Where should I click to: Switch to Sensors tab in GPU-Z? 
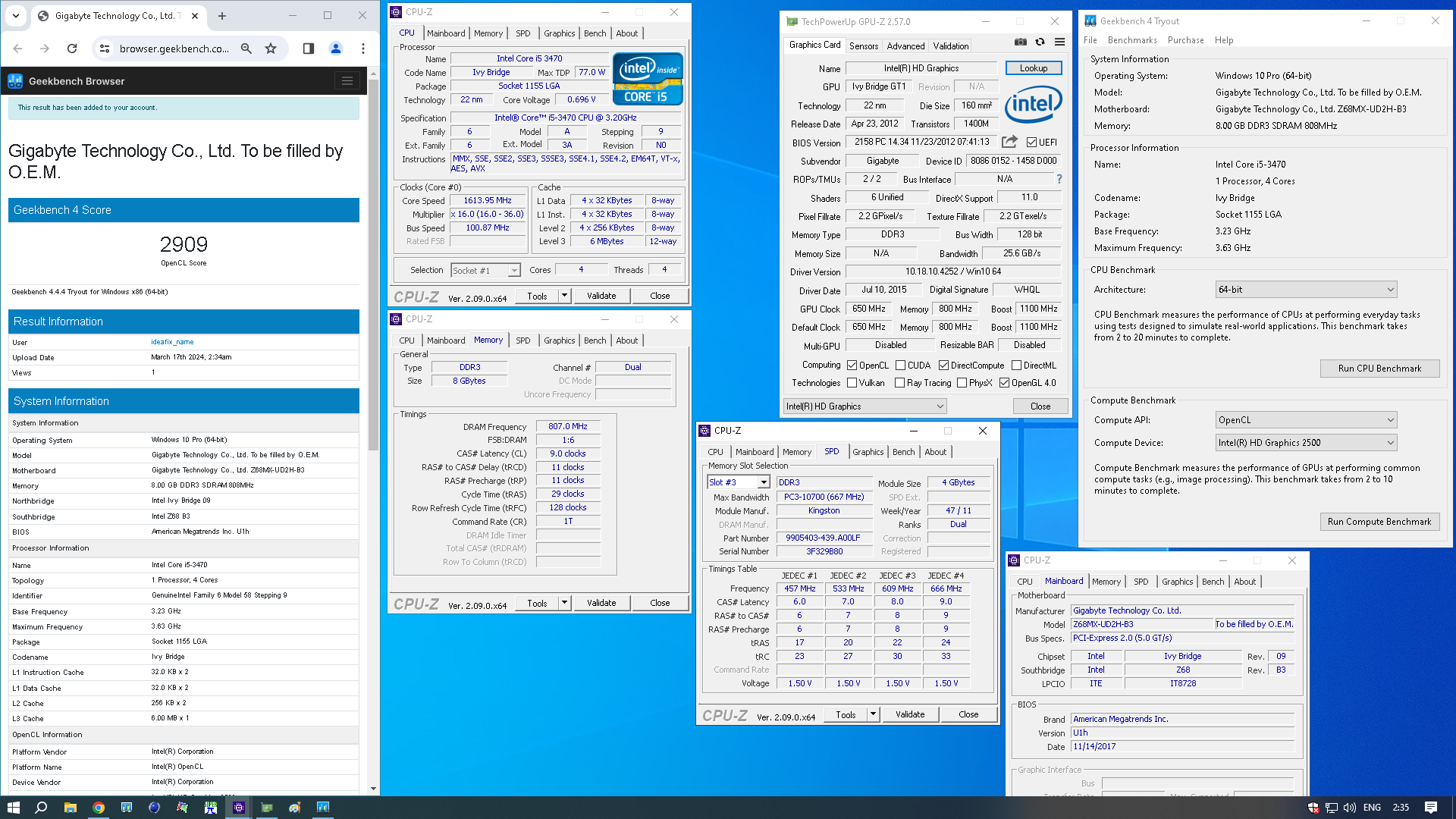[x=864, y=46]
